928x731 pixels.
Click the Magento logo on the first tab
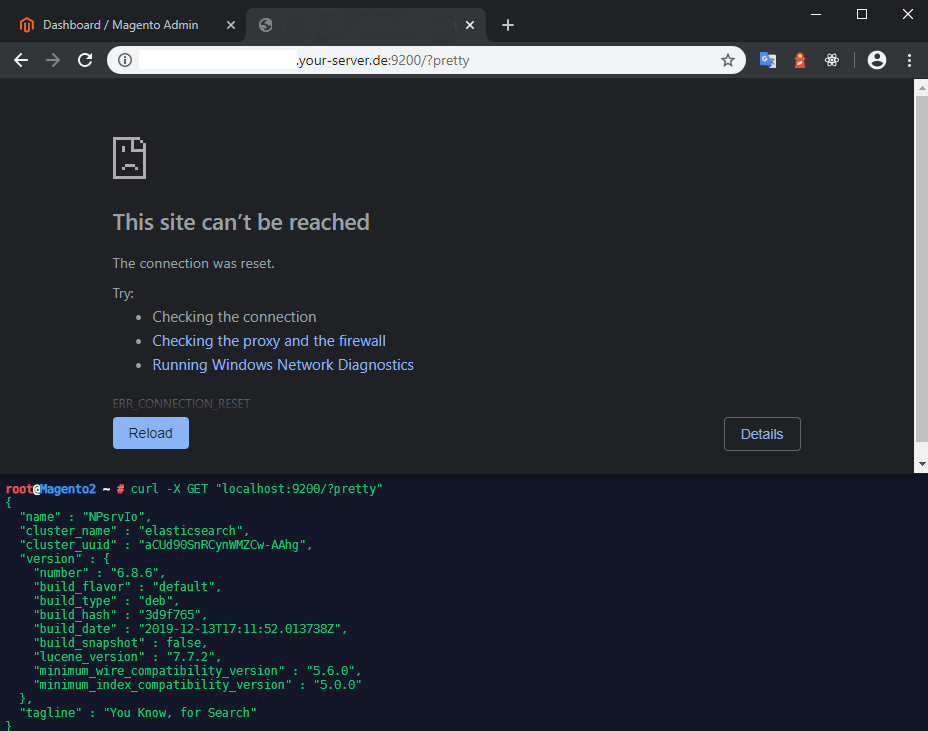point(25,24)
